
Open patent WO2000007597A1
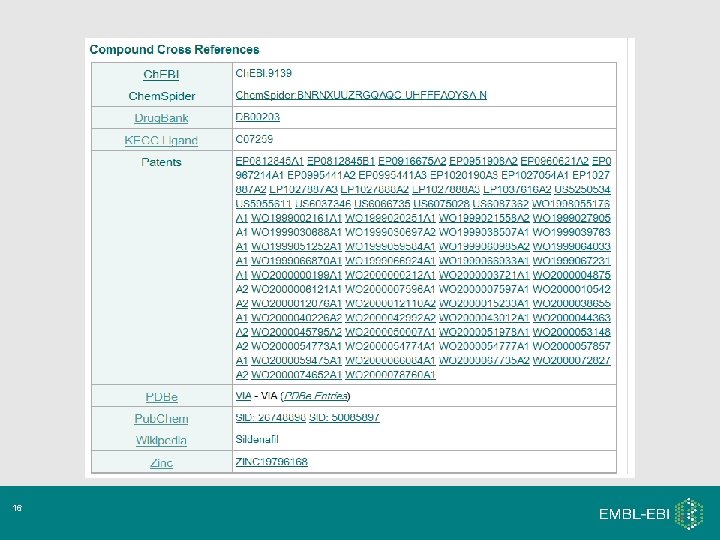tap(484, 289)
